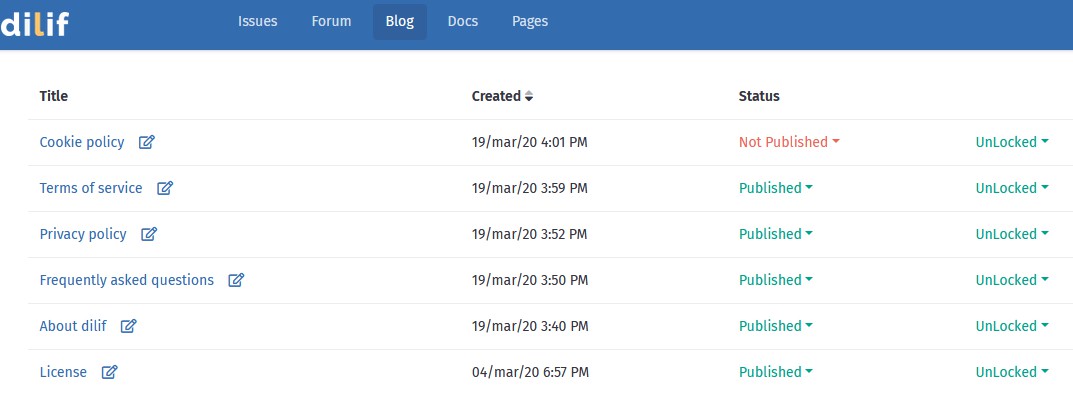This screenshot has height=406, width=1073.
Task: Open Not Published status dropdown for Cookie policy
Action: [x=789, y=142]
